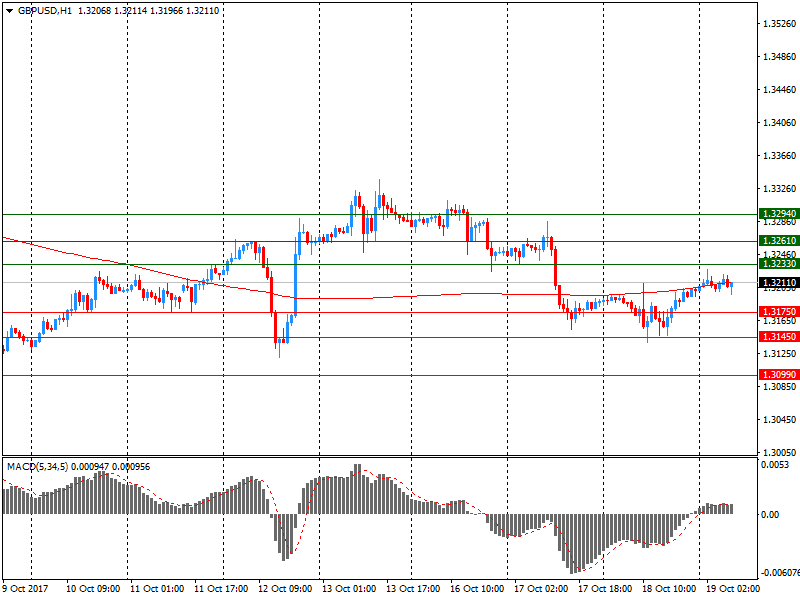Select the green 1.32330 price level label

pos(779,264)
